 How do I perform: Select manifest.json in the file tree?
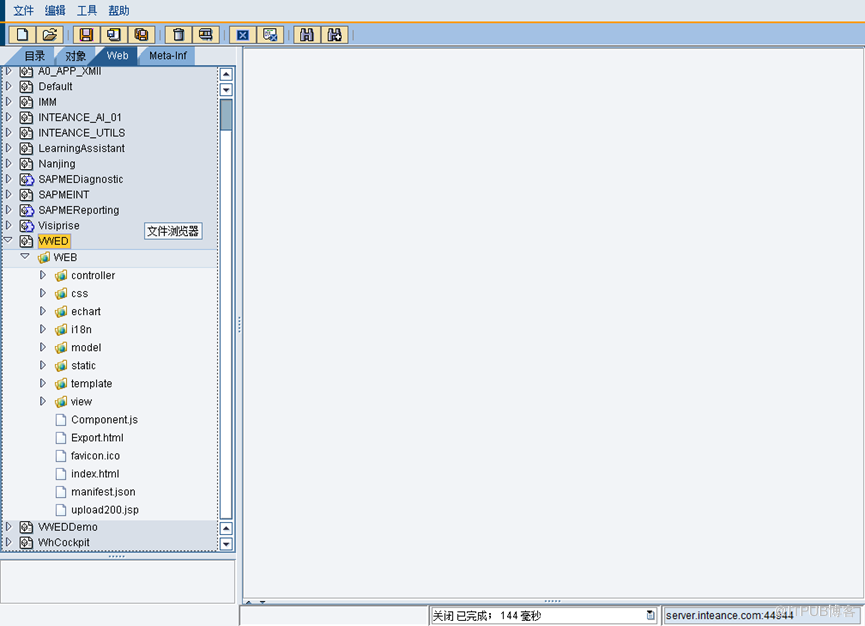[x=102, y=492]
